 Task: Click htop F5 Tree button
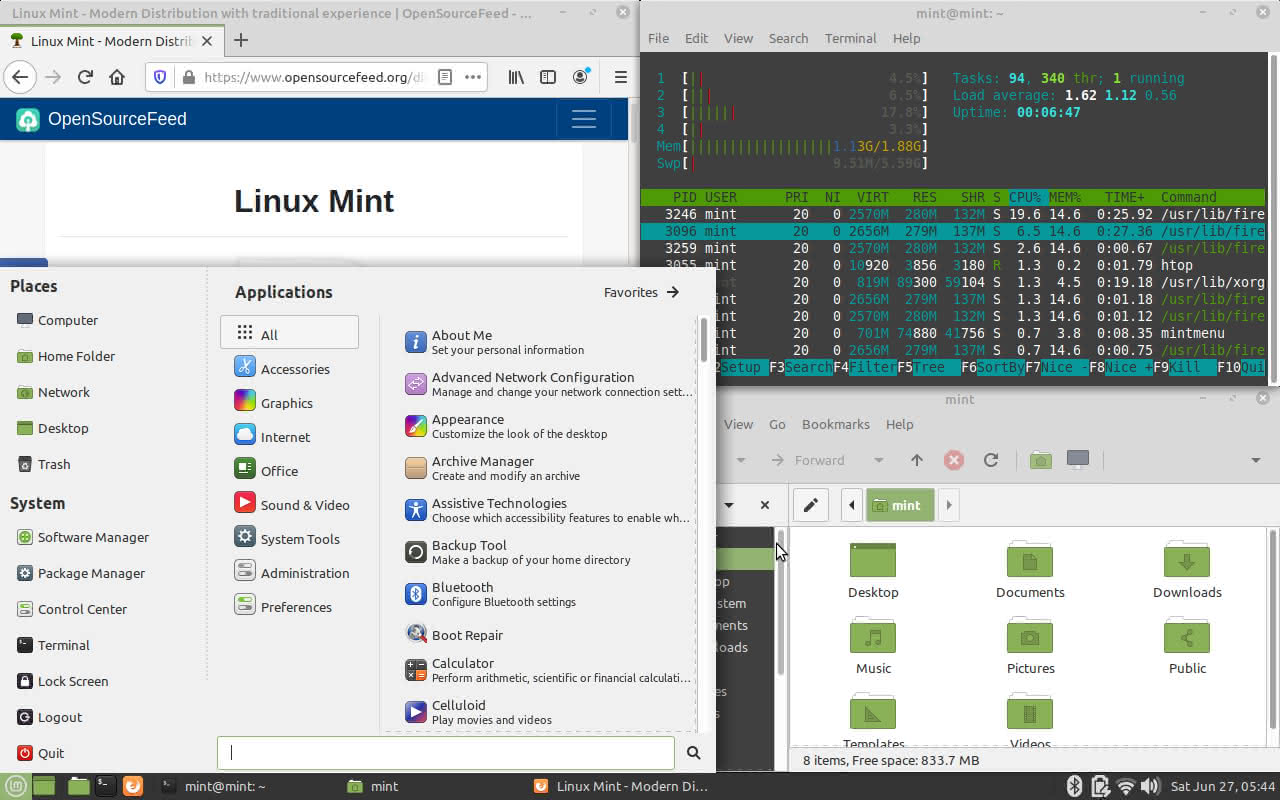[x=929, y=367]
